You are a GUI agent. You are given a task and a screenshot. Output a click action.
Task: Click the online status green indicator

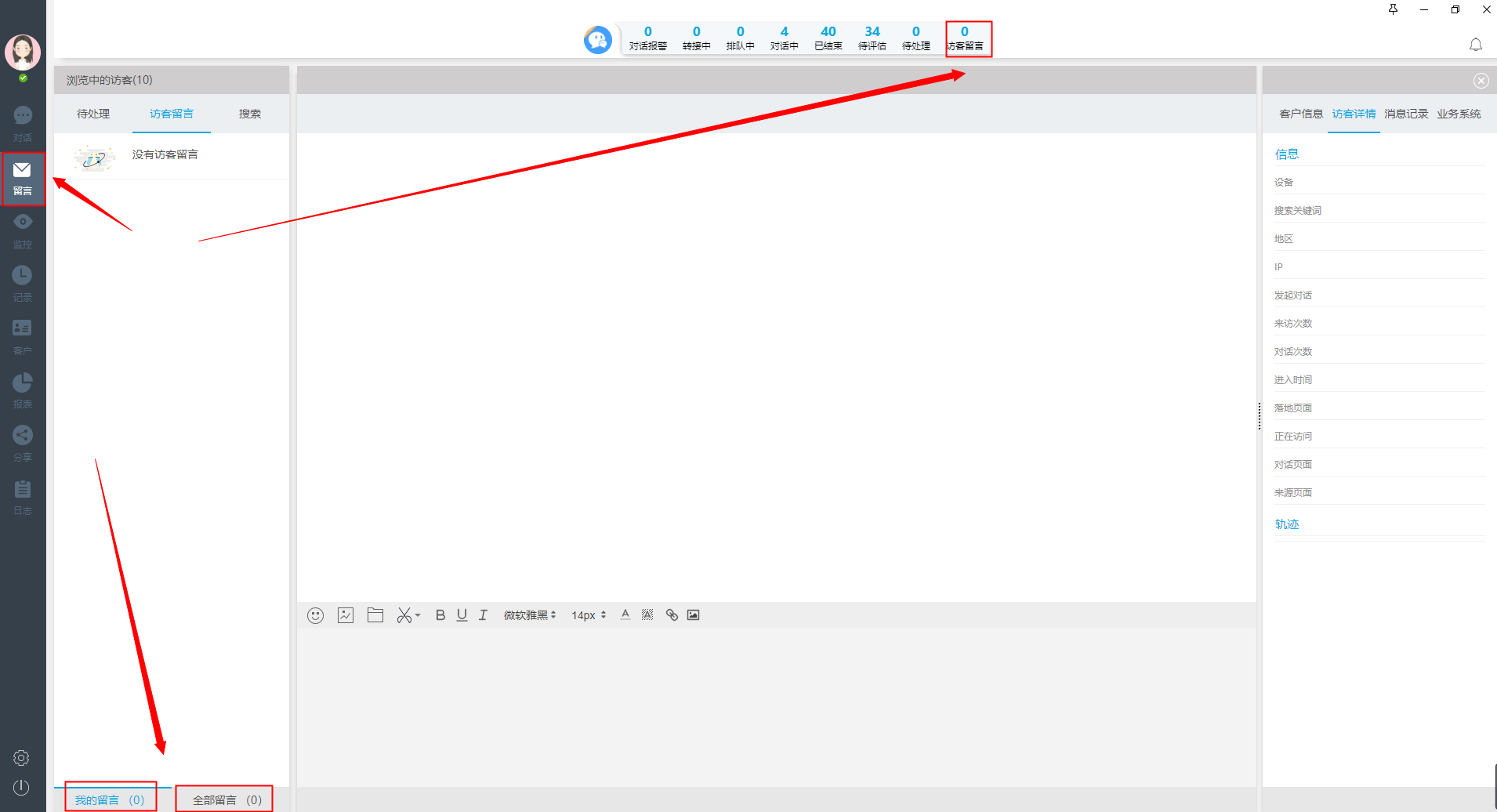pos(23,78)
